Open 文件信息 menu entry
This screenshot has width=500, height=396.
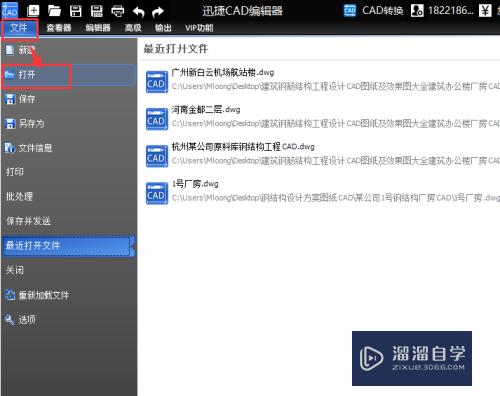pyautogui.click(x=69, y=148)
